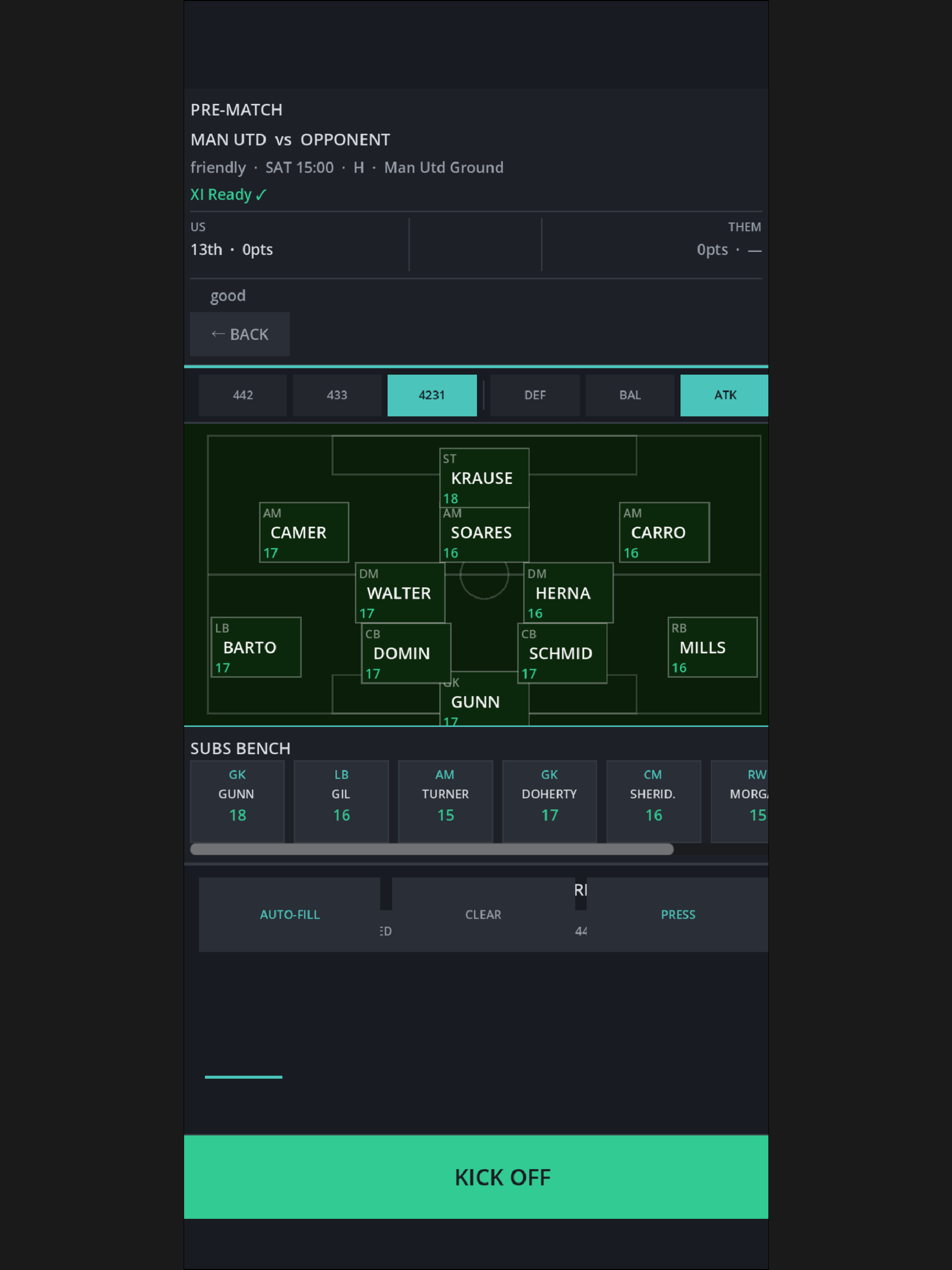Clear the current lineup

(x=483, y=915)
